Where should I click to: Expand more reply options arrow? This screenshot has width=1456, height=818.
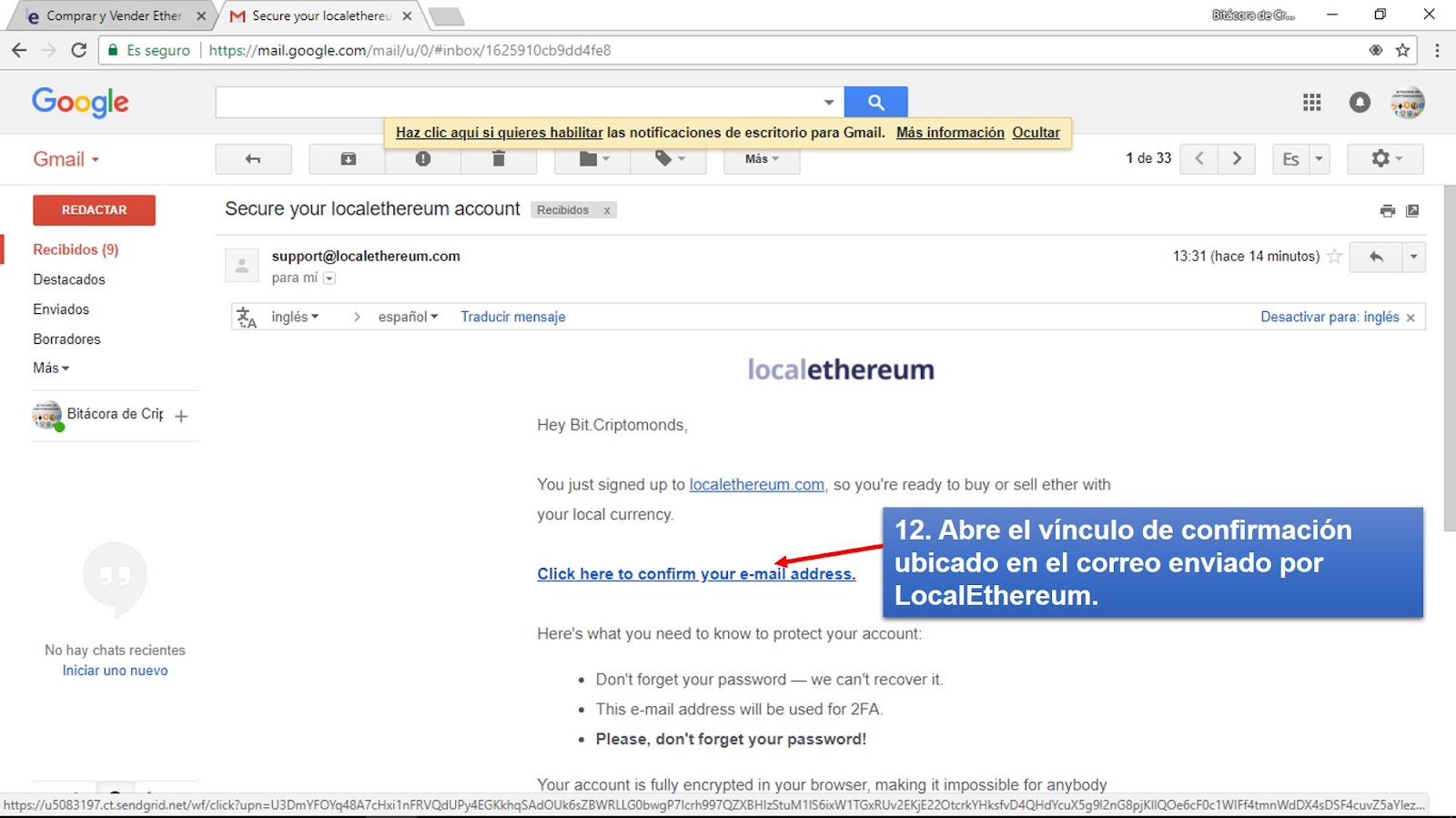[1413, 258]
